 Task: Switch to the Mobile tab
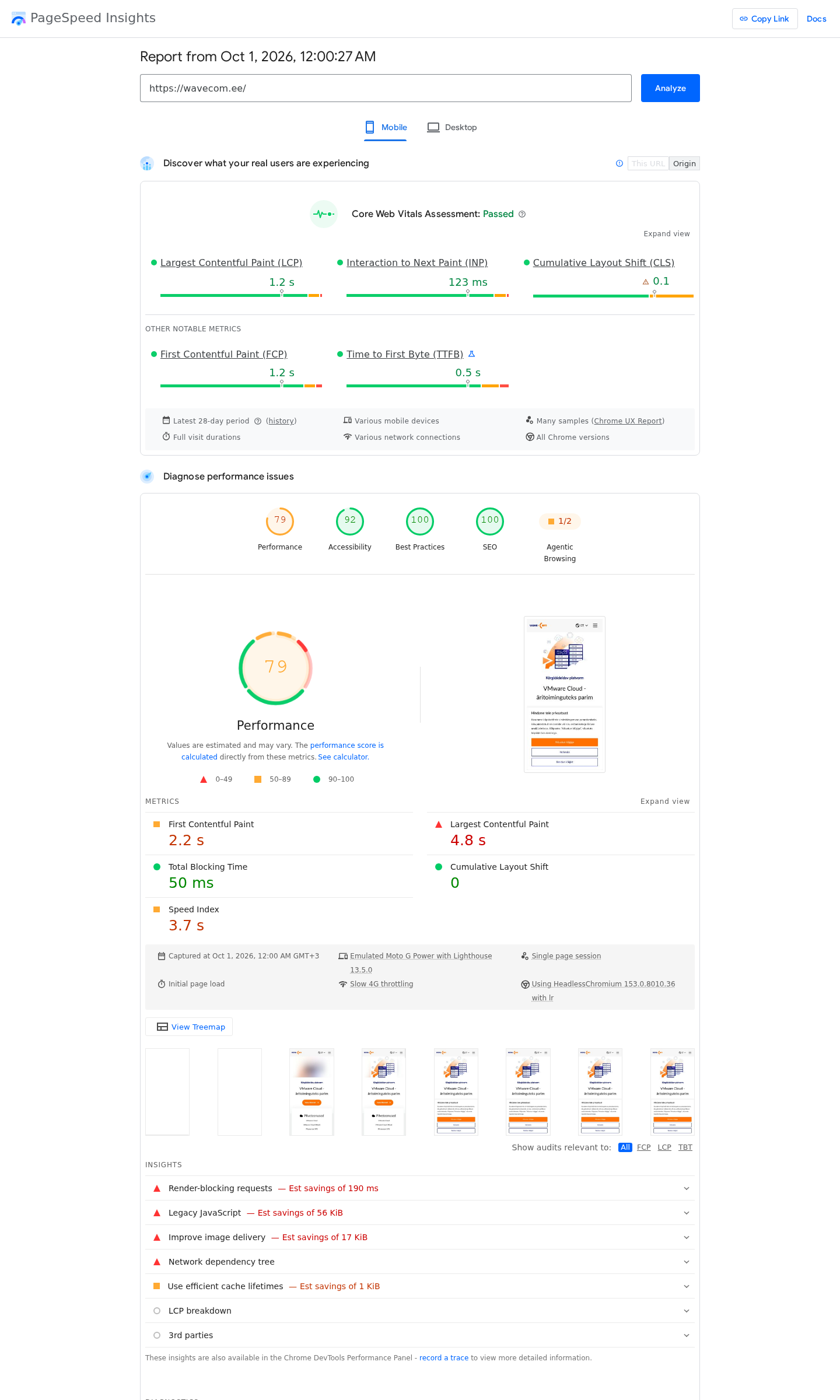pyautogui.click(x=386, y=127)
